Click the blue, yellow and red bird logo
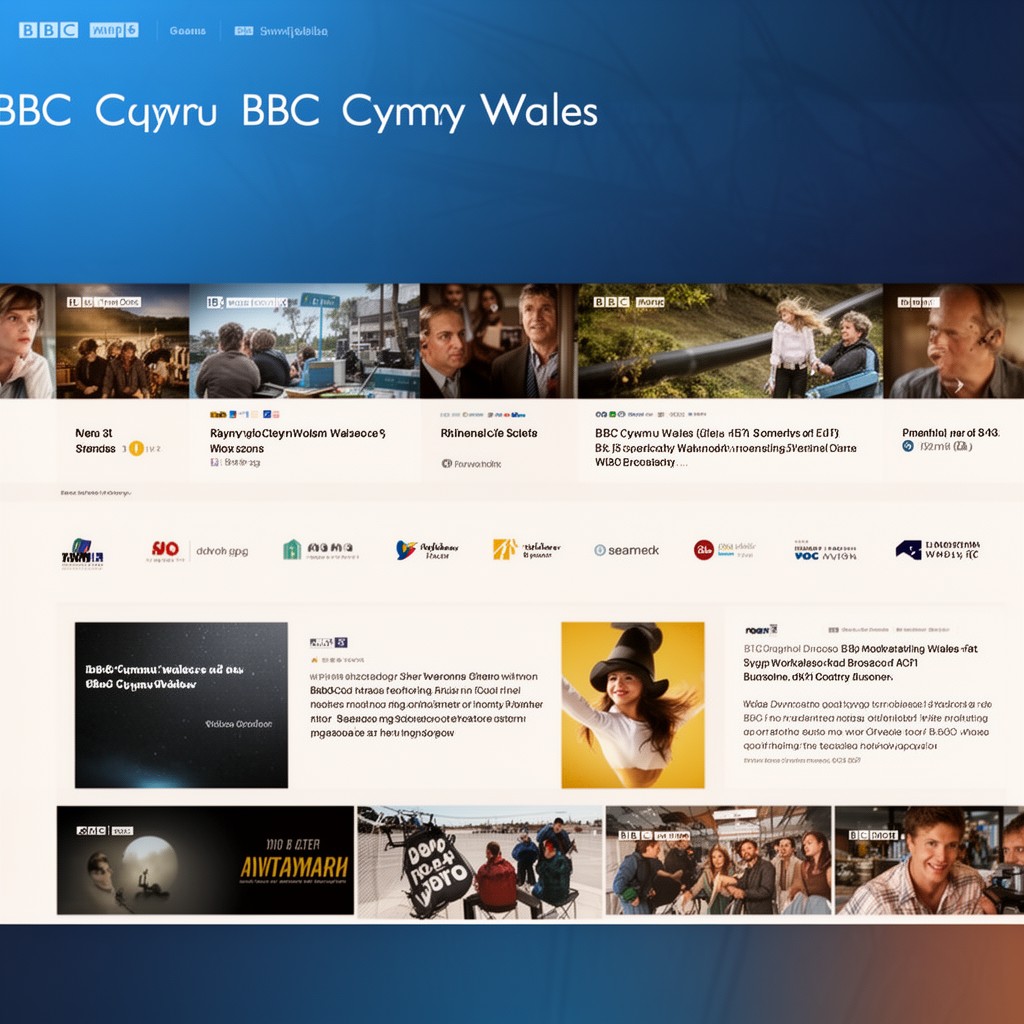The width and height of the screenshot is (1024, 1024). coord(406,550)
